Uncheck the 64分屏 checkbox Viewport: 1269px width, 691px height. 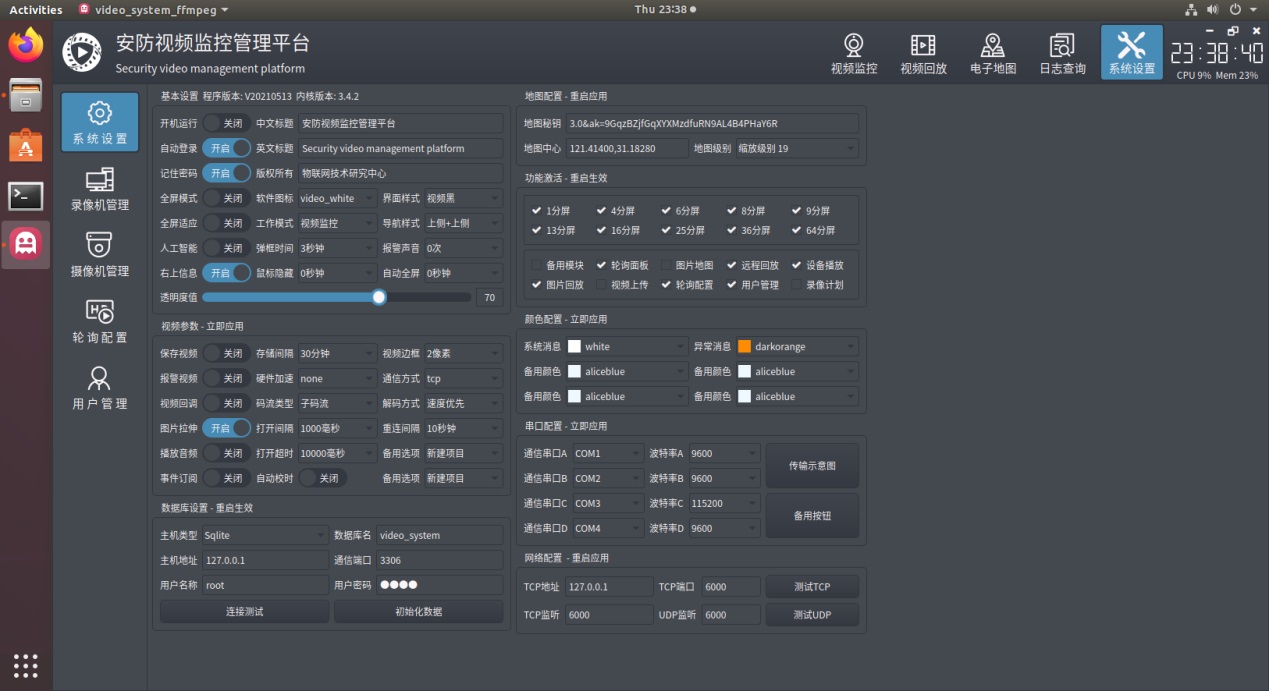(x=797, y=230)
